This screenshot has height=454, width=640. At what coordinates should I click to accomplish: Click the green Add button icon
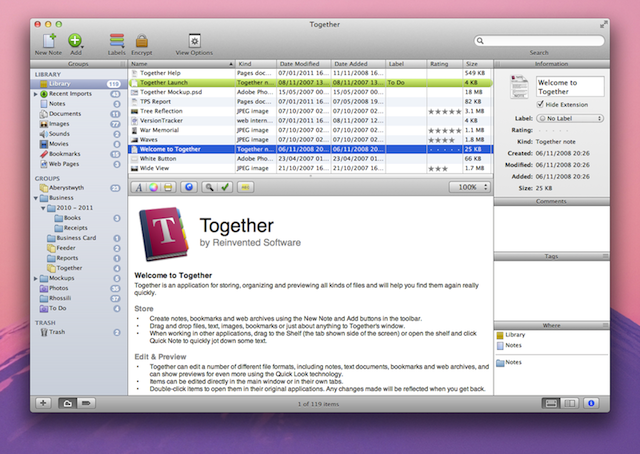pyautogui.click(x=76, y=39)
